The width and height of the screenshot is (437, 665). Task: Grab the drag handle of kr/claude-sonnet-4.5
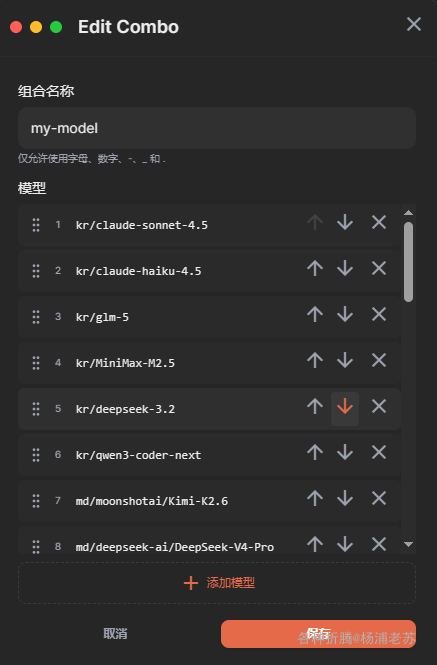(x=36, y=225)
